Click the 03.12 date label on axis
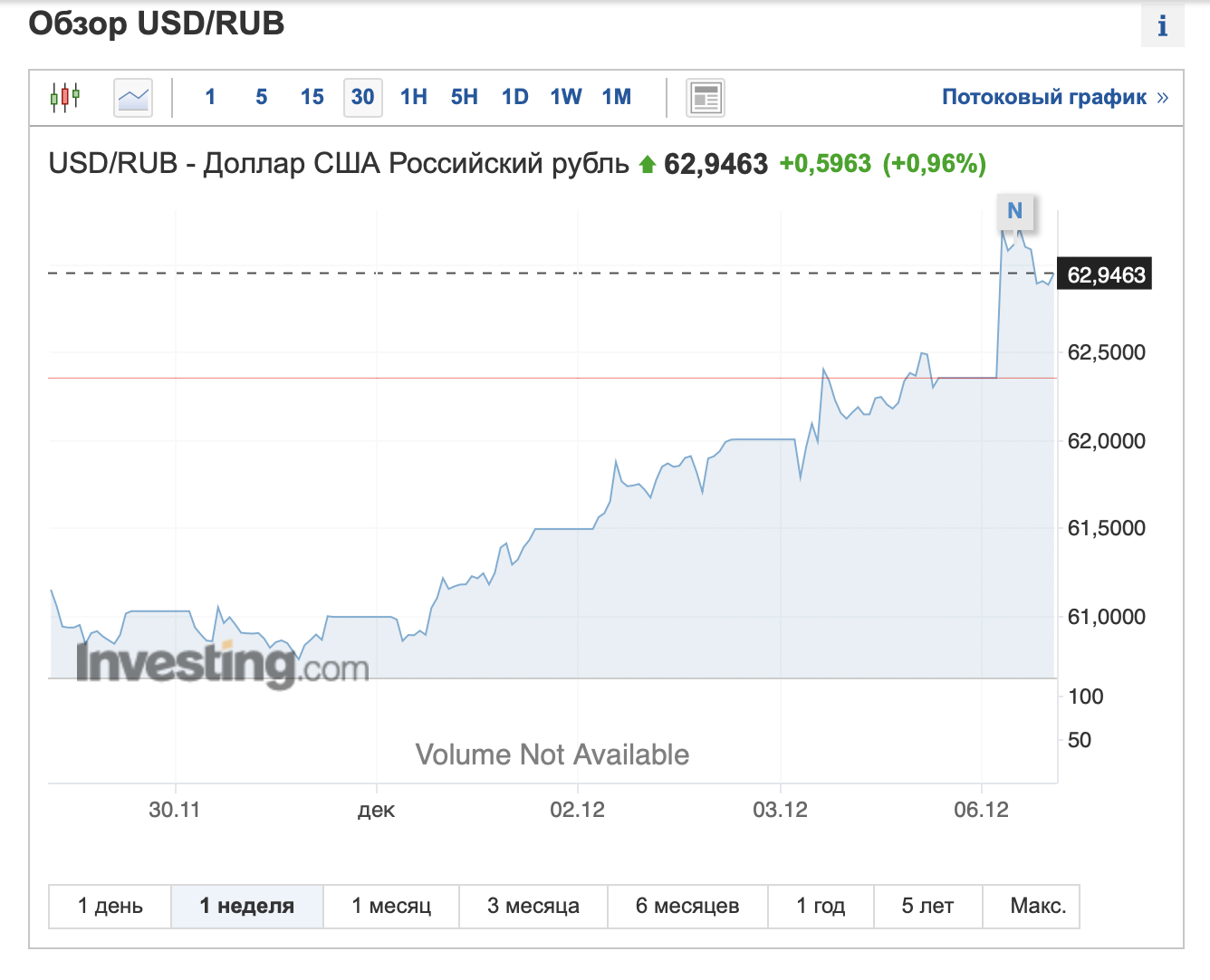Image resolution: width=1210 pixels, height=980 pixels. (x=780, y=810)
